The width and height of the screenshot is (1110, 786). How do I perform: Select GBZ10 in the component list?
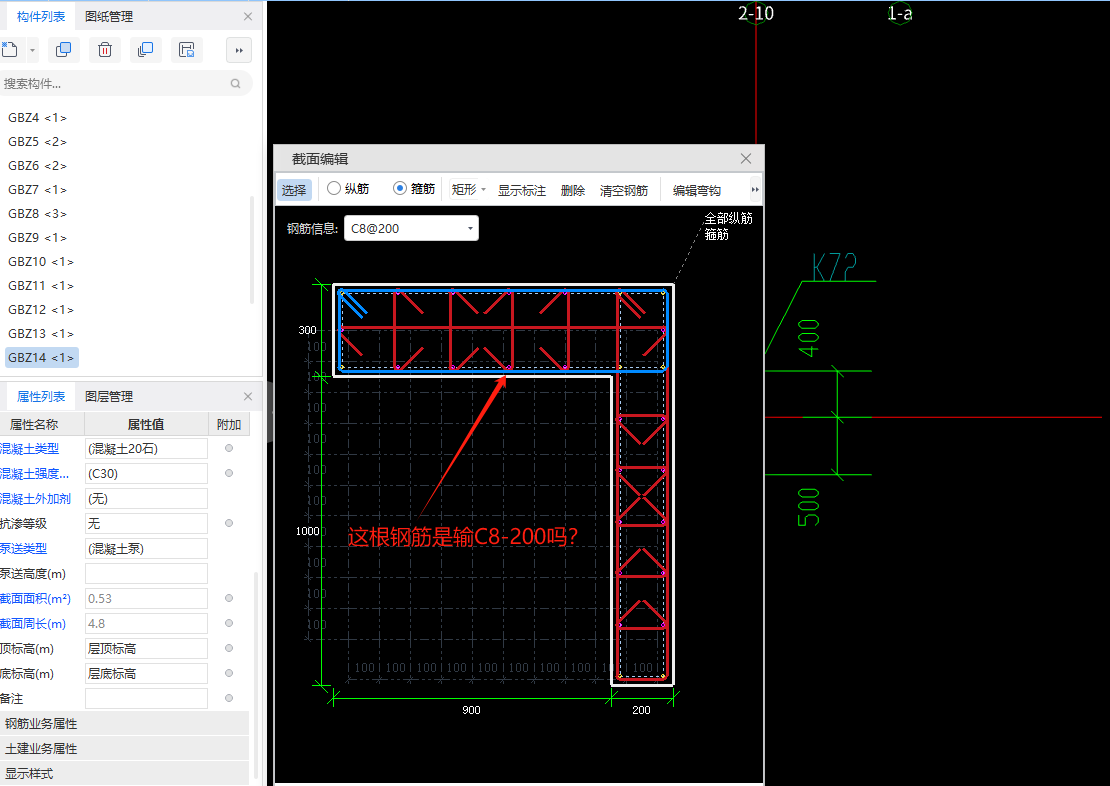41,261
